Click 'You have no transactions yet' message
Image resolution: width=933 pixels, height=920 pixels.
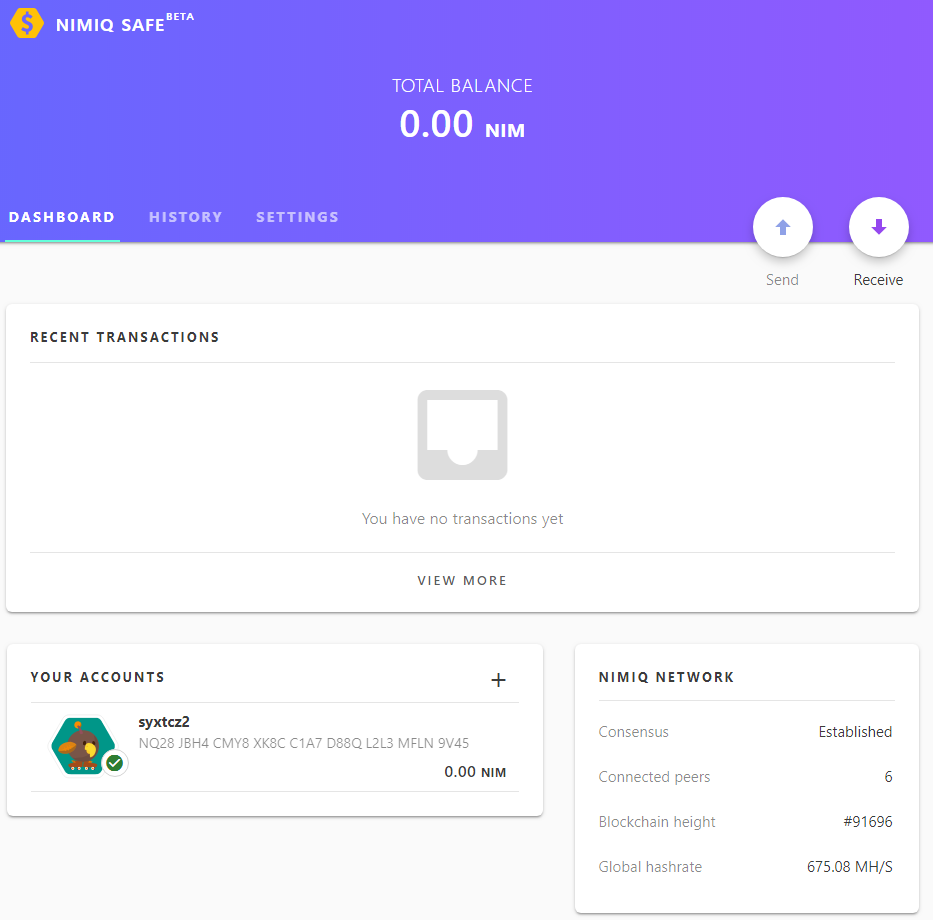point(462,519)
